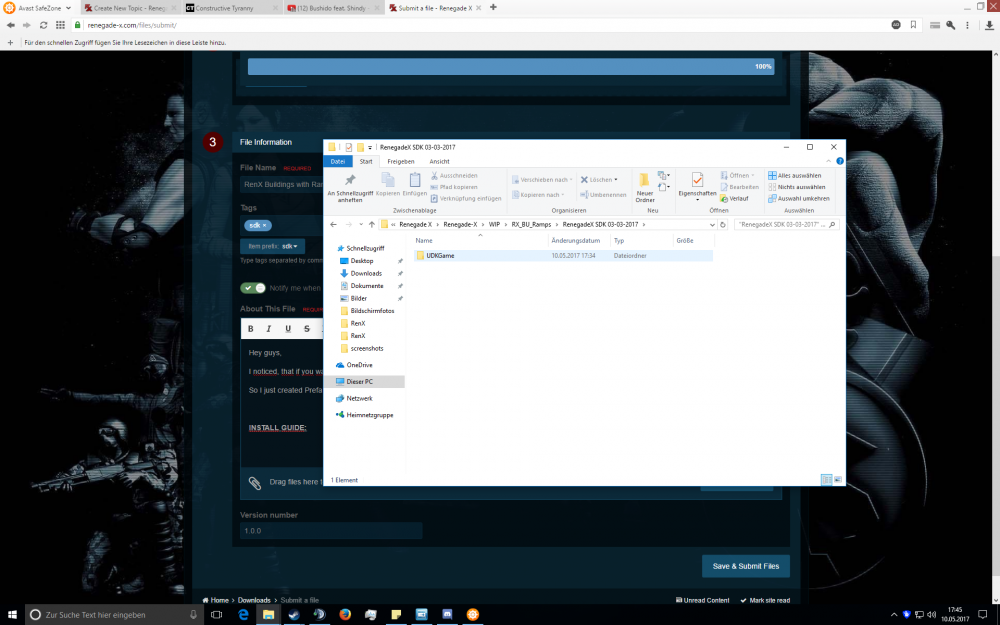Open Firefox from taskbar
The height and width of the screenshot is (625, 1000).
click(x=345, y=614)
